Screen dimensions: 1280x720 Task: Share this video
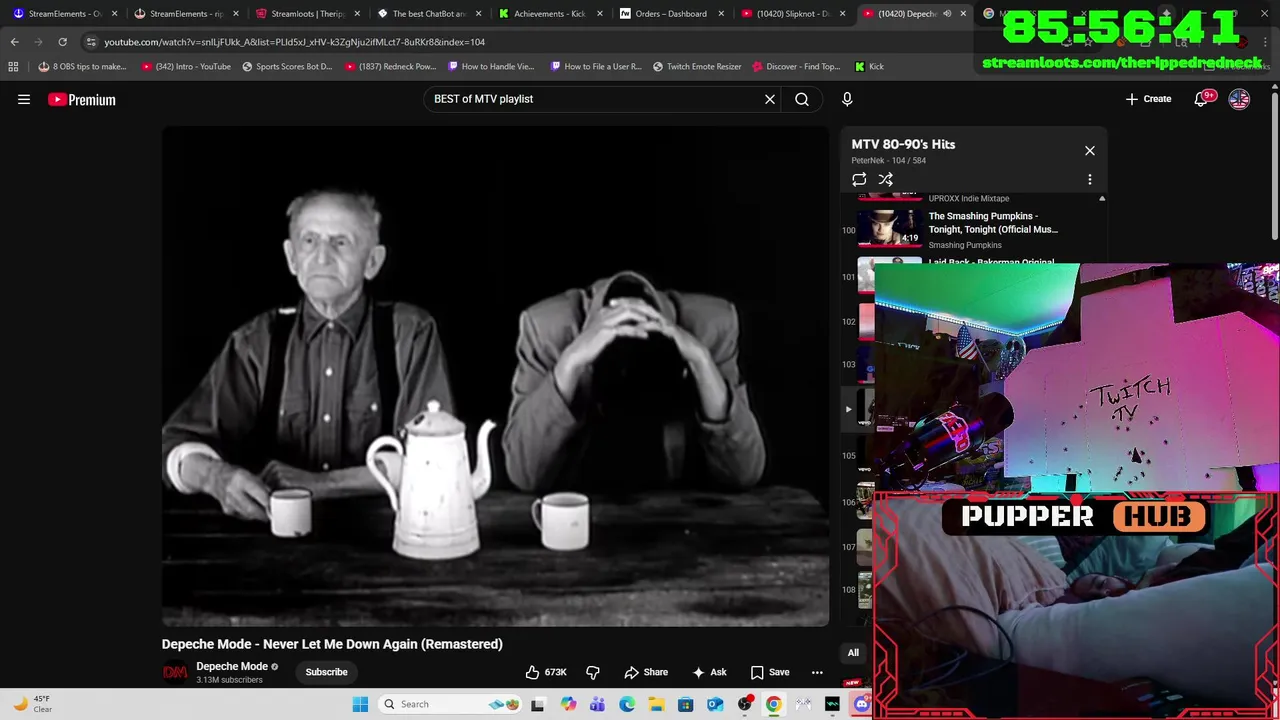pos(646,672)
